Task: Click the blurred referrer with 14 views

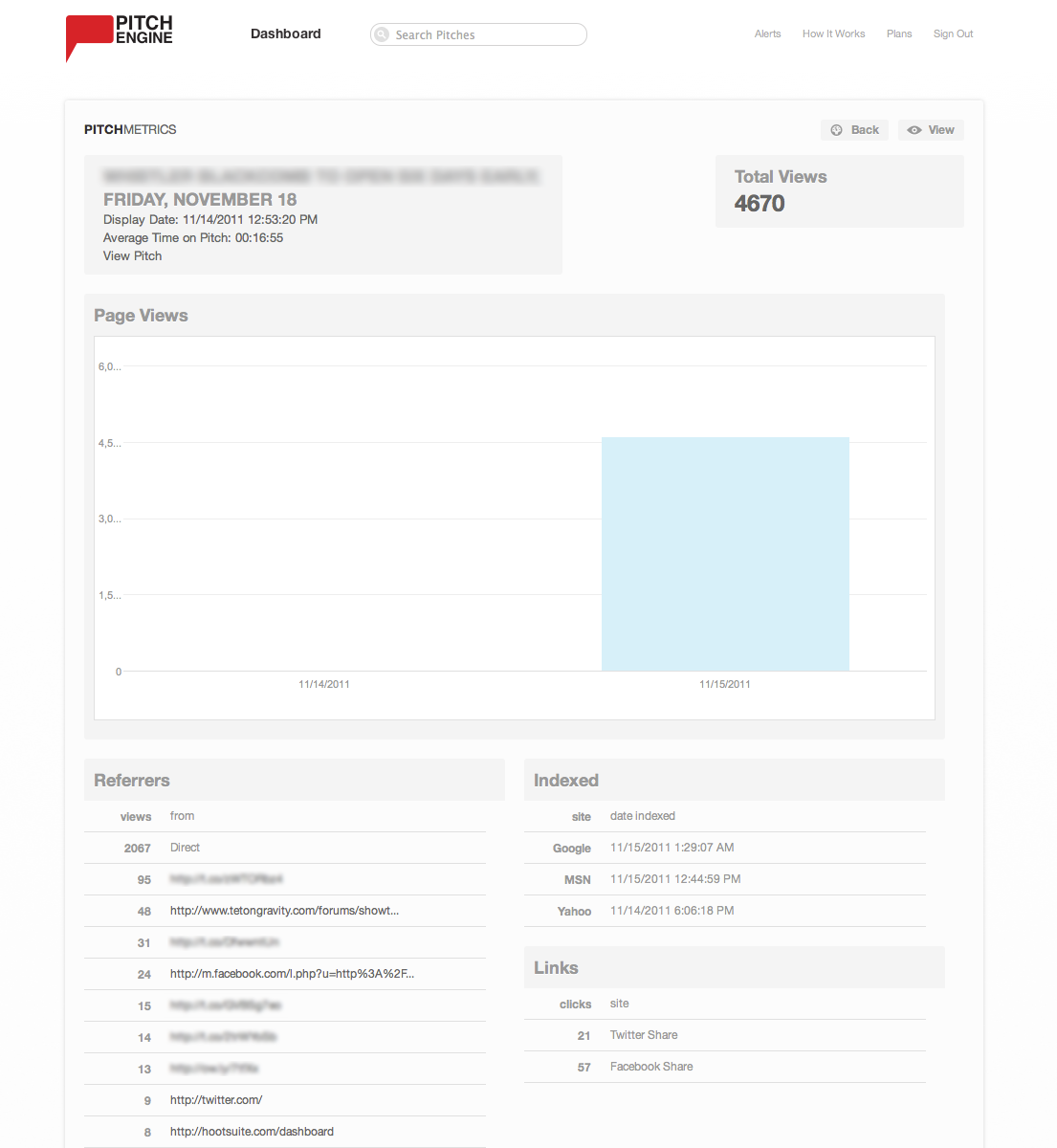Action: pos(224,1037)
